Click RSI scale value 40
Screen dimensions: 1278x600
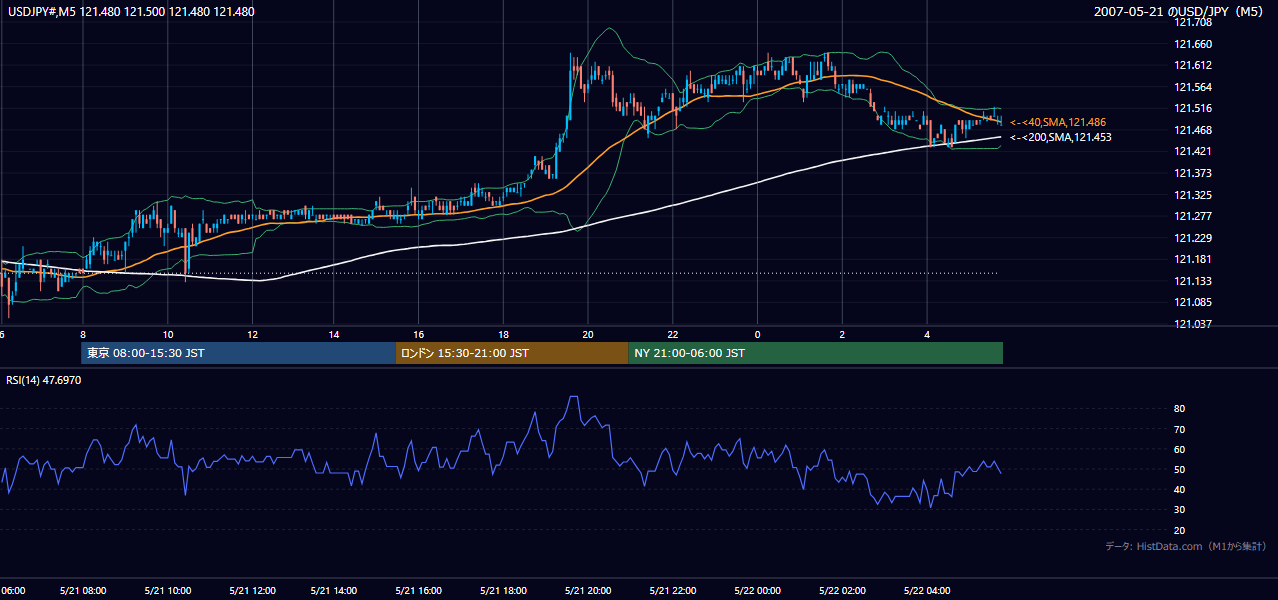tap(1180, 489)
